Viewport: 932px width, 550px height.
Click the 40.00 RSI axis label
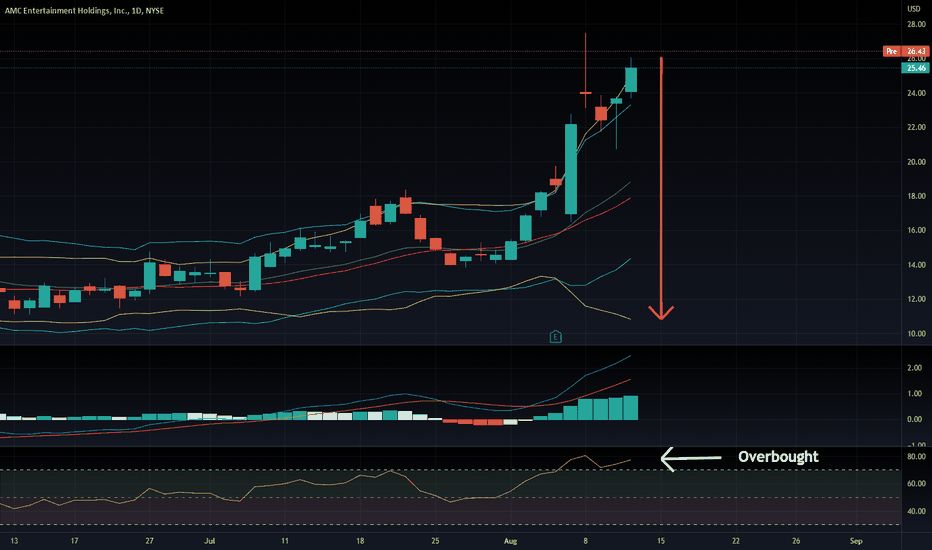tap(916, 511)
